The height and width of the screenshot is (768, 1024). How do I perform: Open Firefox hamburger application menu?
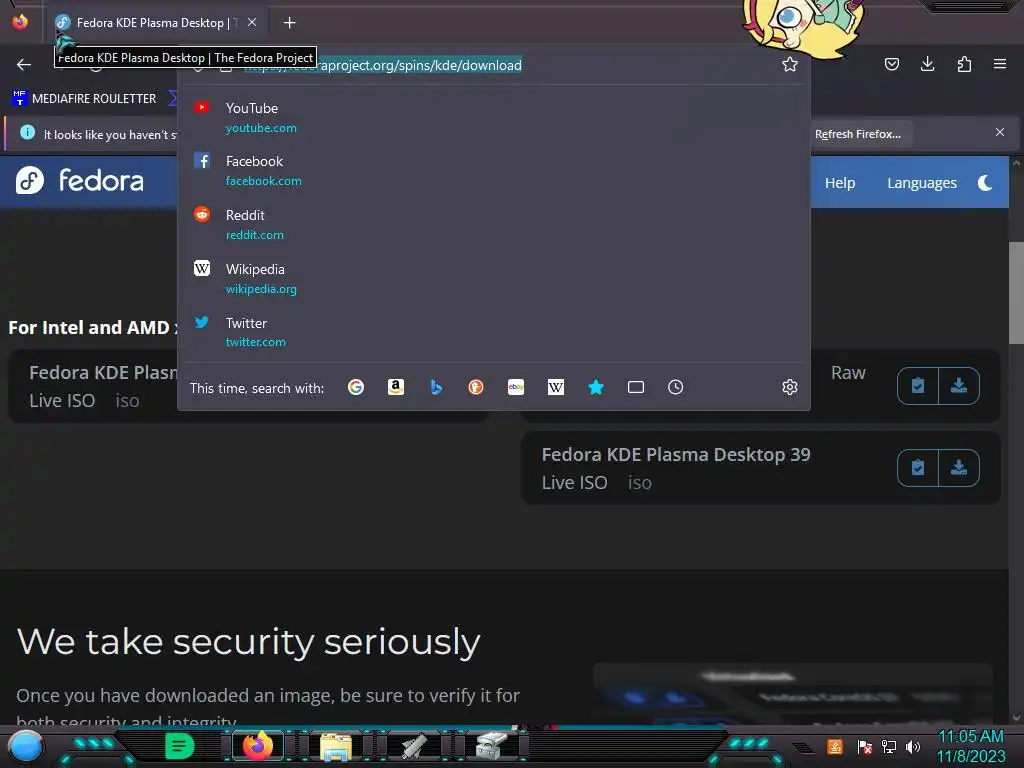click(1000, 64)
